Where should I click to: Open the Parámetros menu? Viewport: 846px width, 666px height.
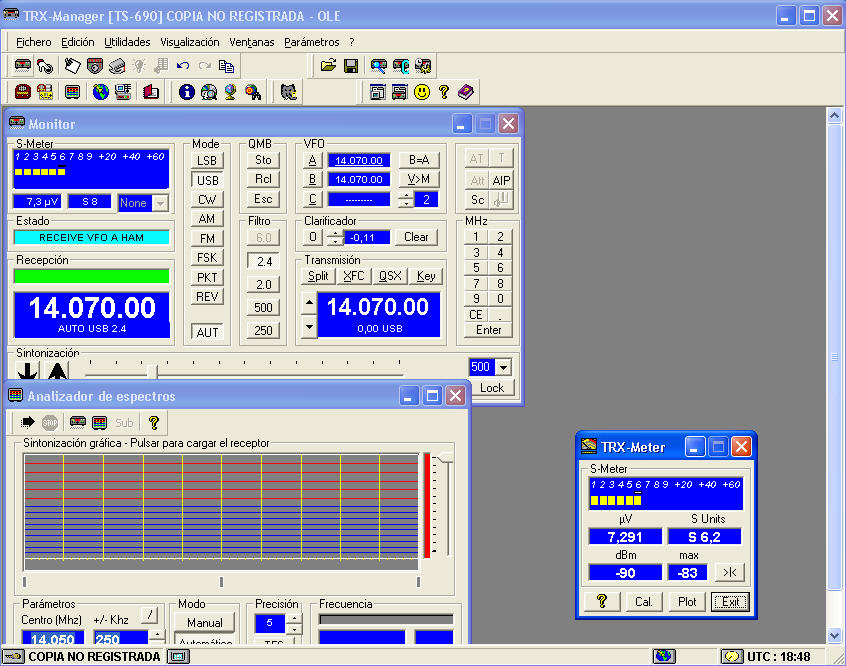(311, 42)
